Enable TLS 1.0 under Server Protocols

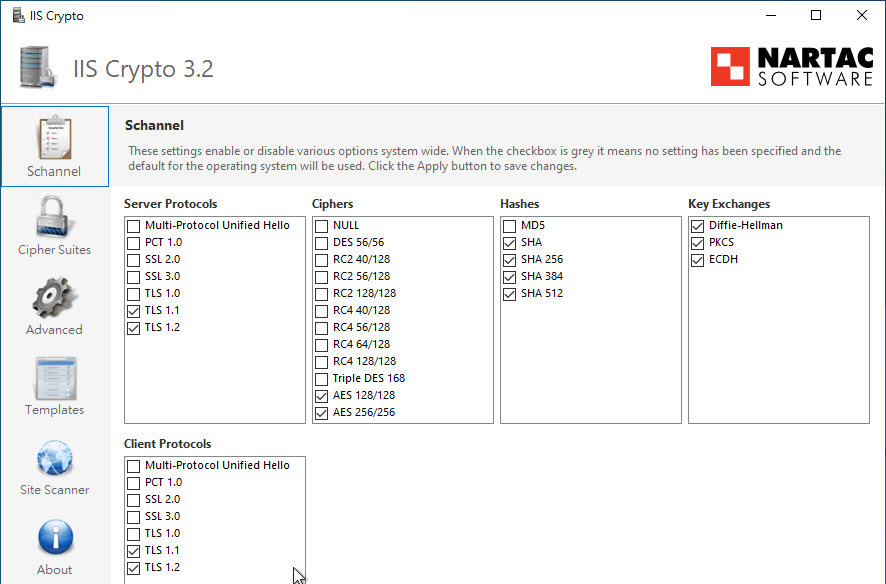(x=134, y=294)
